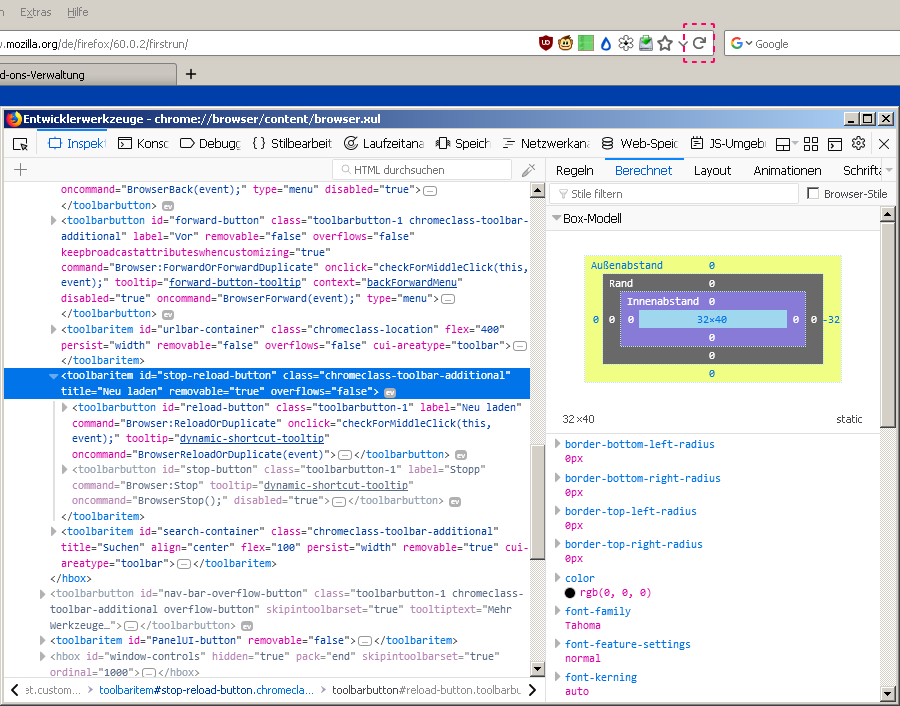The image size is (900, 706).
Task: Open the uBlock Origin extension icon
Action: tap(545, 43)
